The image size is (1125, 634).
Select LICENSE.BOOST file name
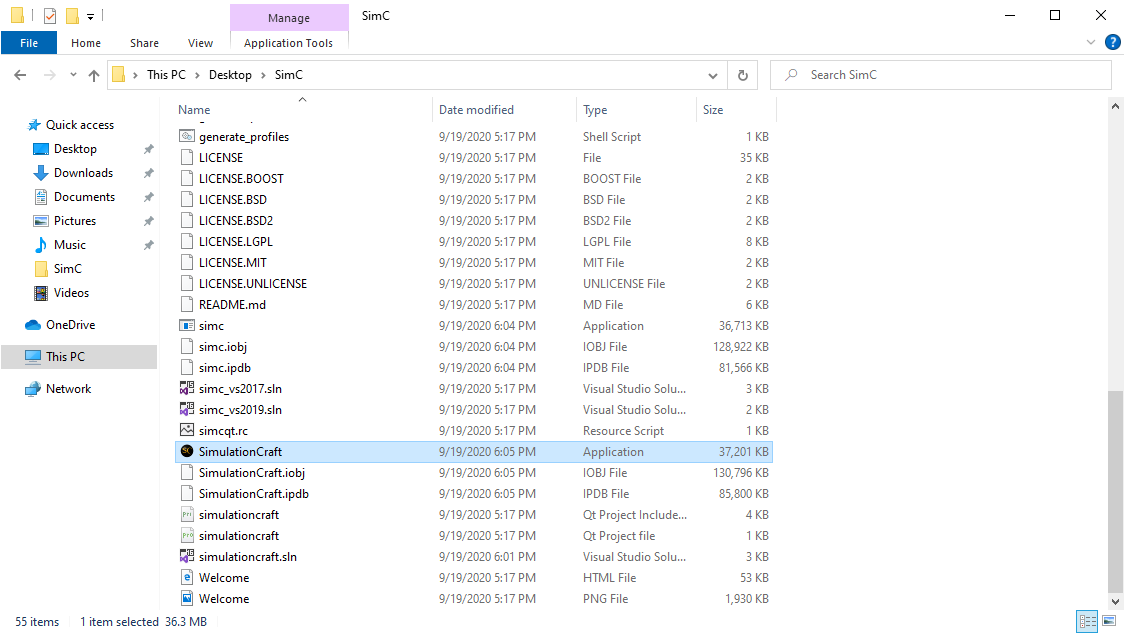click(x=241, y=179)
